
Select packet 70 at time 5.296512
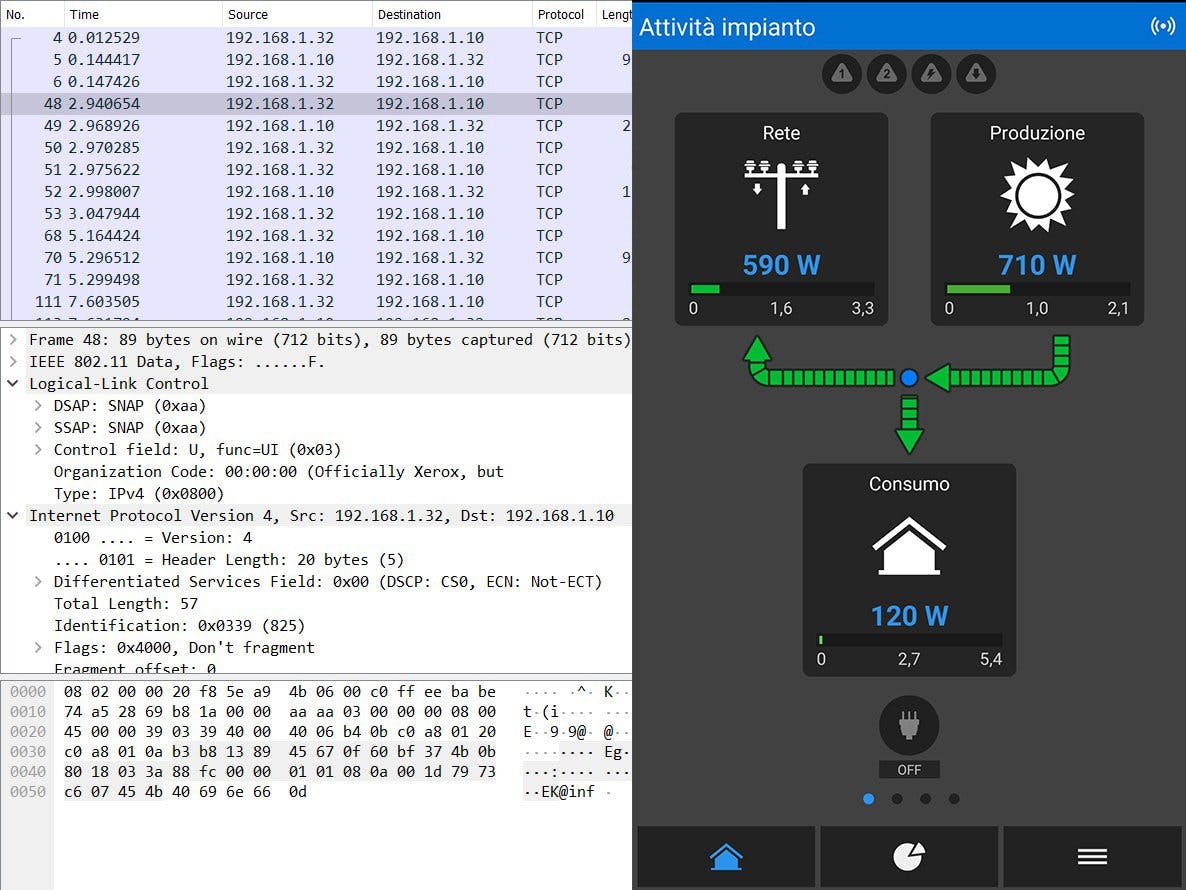pos(316,257)
